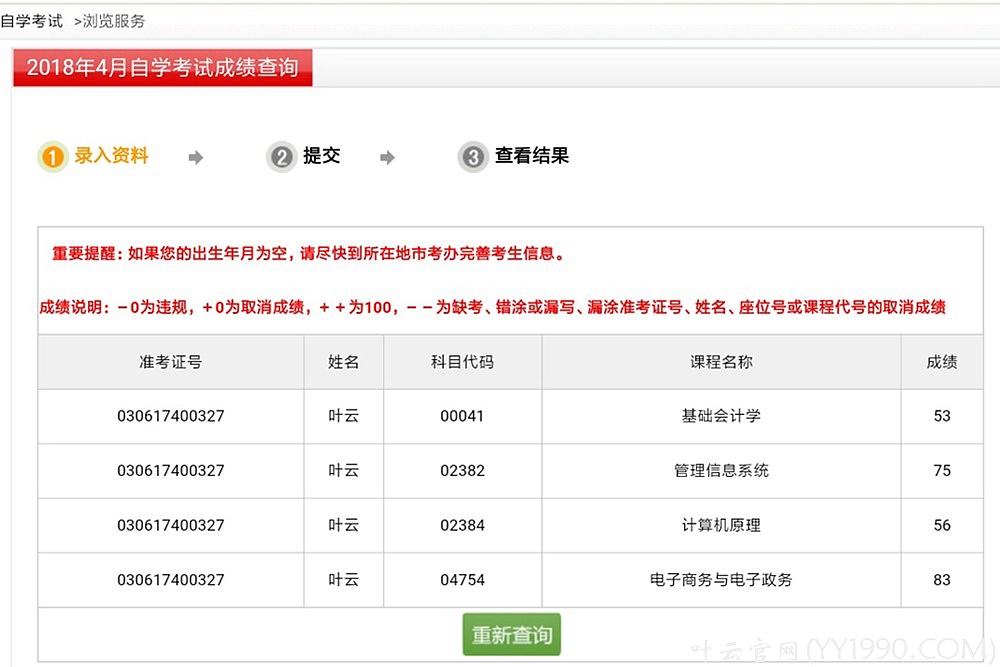Click the name 叶云 in the 00041 row

pyautogui.click(x=344, y=416)
